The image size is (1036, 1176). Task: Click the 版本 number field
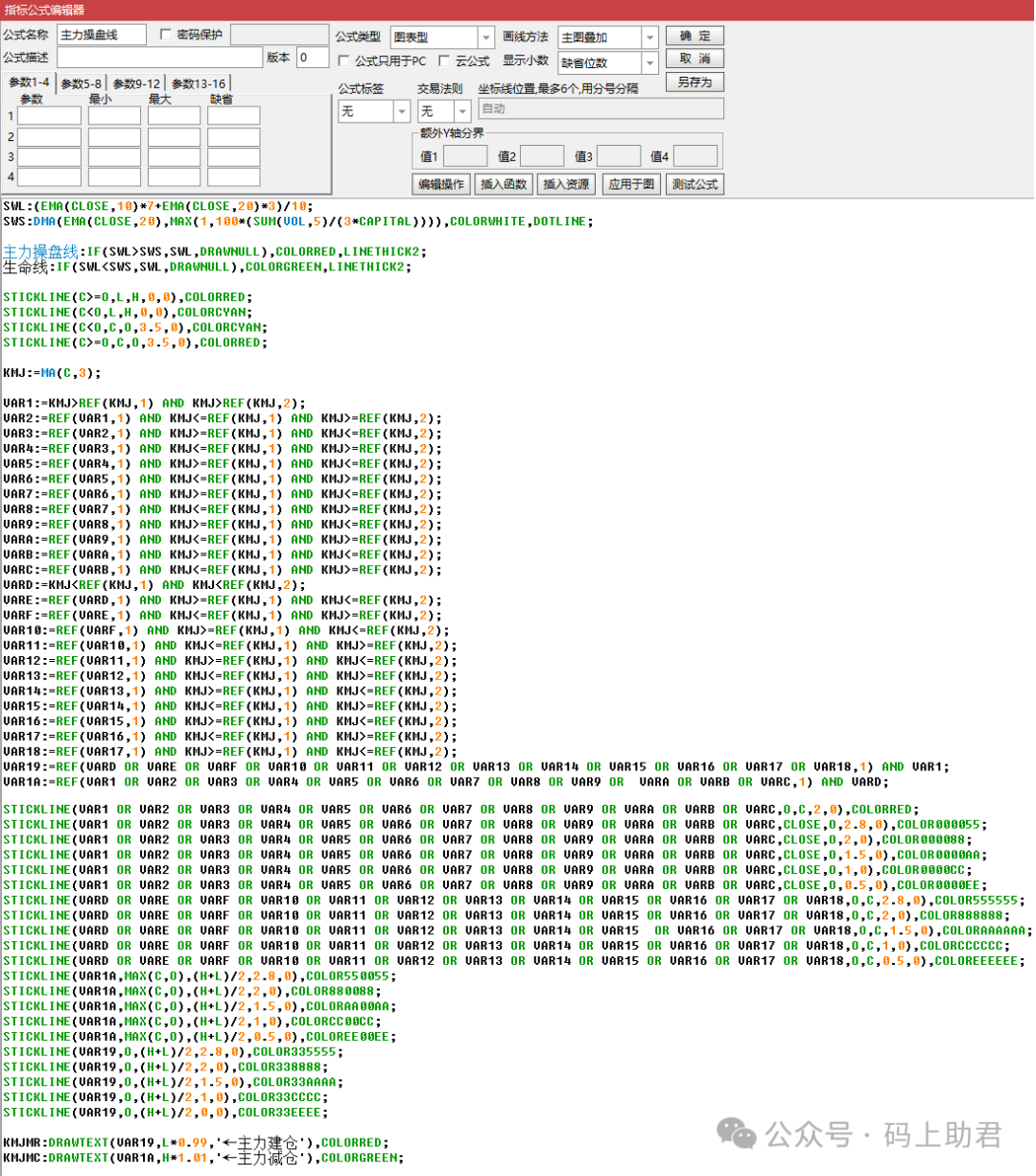[313, 58]
